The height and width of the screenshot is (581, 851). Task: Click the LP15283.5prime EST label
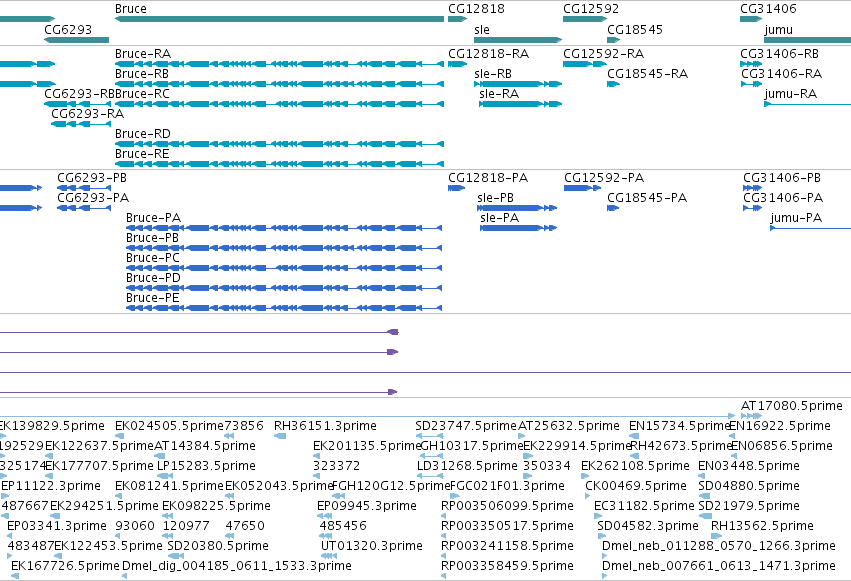pos(206,466)
